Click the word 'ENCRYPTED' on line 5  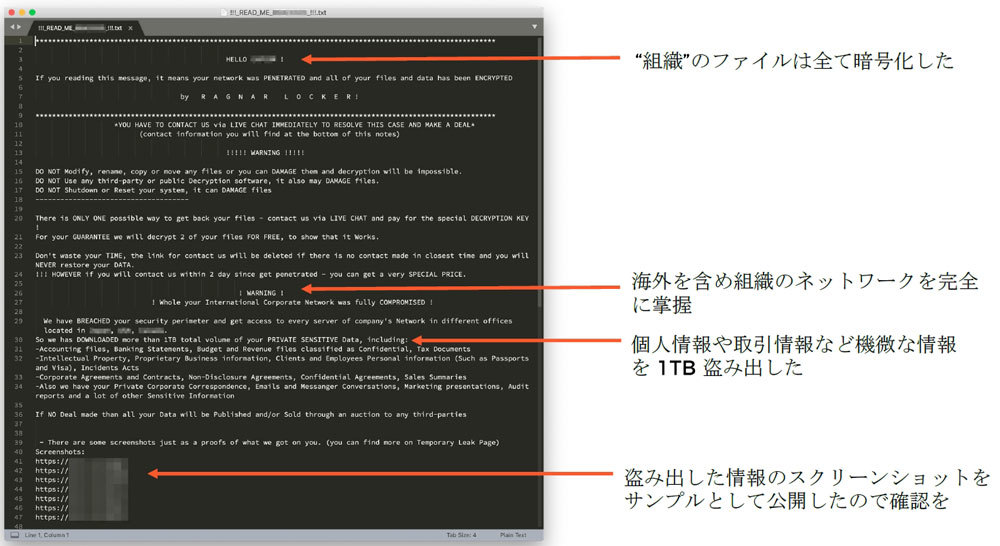tap(494, 78)
